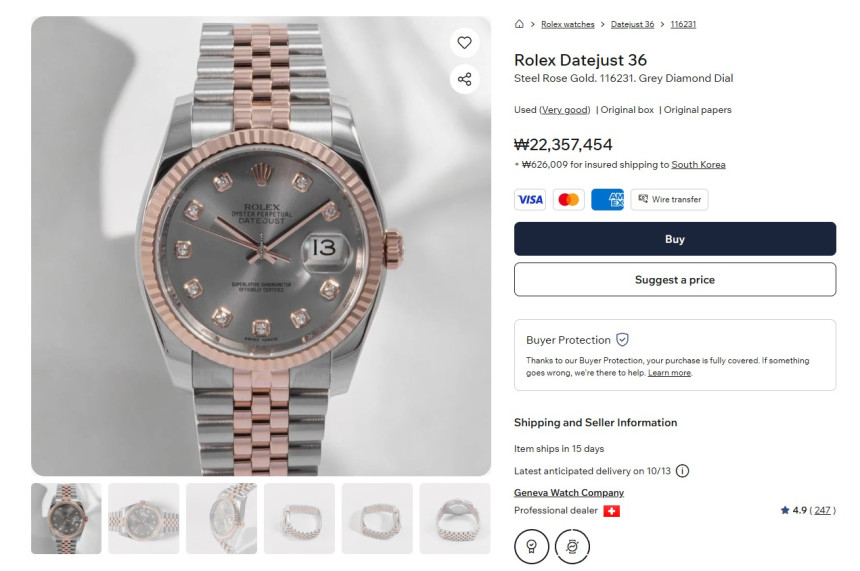Viewport: 860px width, 571px height.
Task: Click the trusted seller ribbon badge
Action: tap(531, 546)
